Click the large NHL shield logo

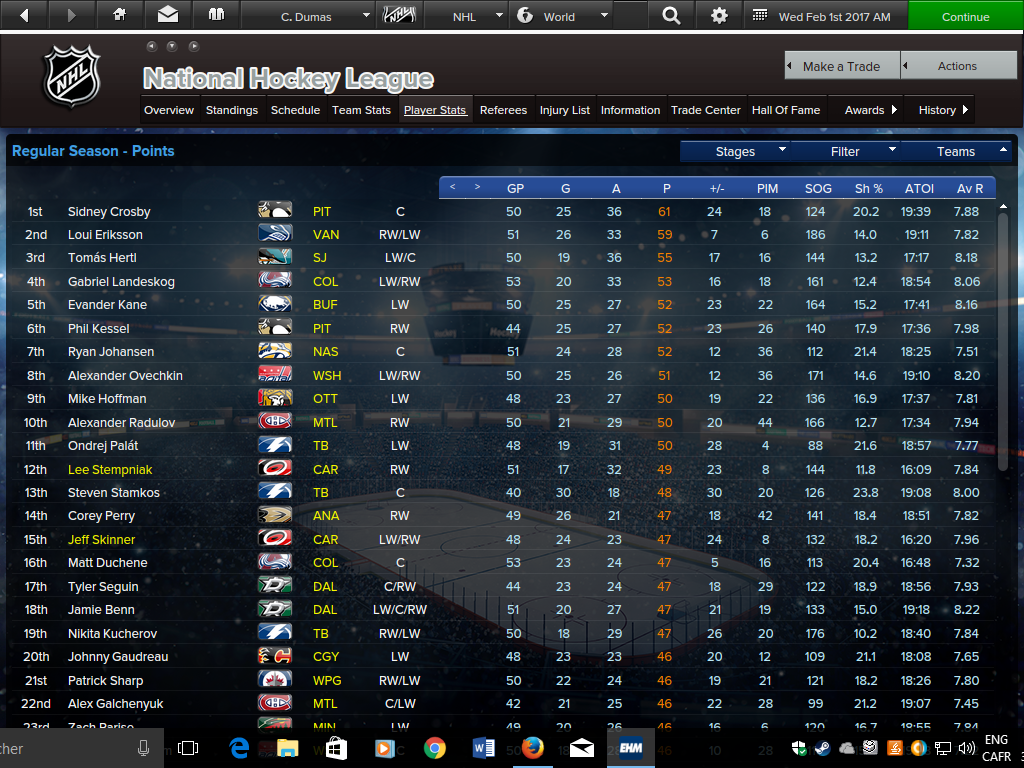(72, 76)
